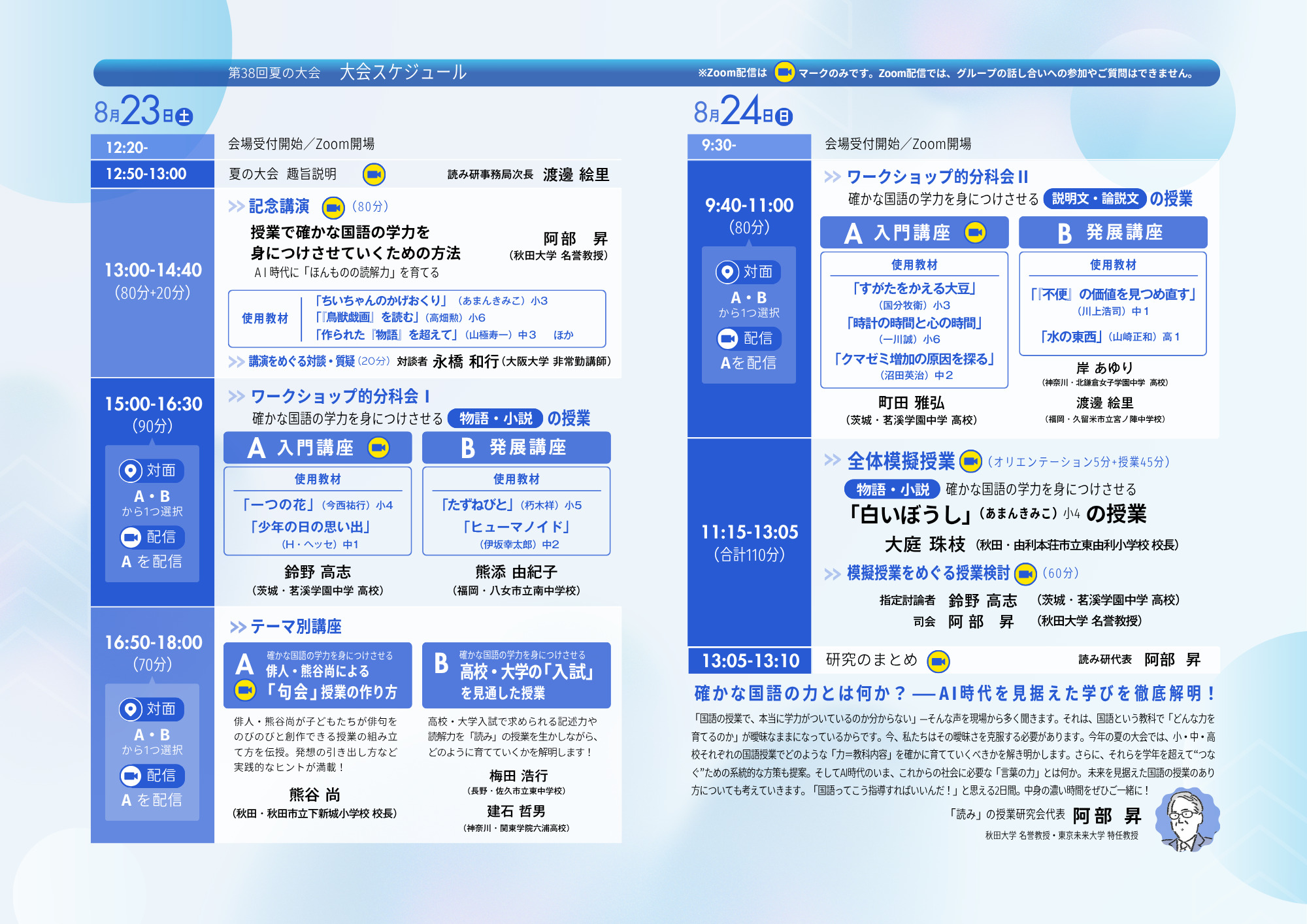Click the double-chevron before テーマ別講座
The width and height of the screenshot is (1307, 924).
(238, 627)
